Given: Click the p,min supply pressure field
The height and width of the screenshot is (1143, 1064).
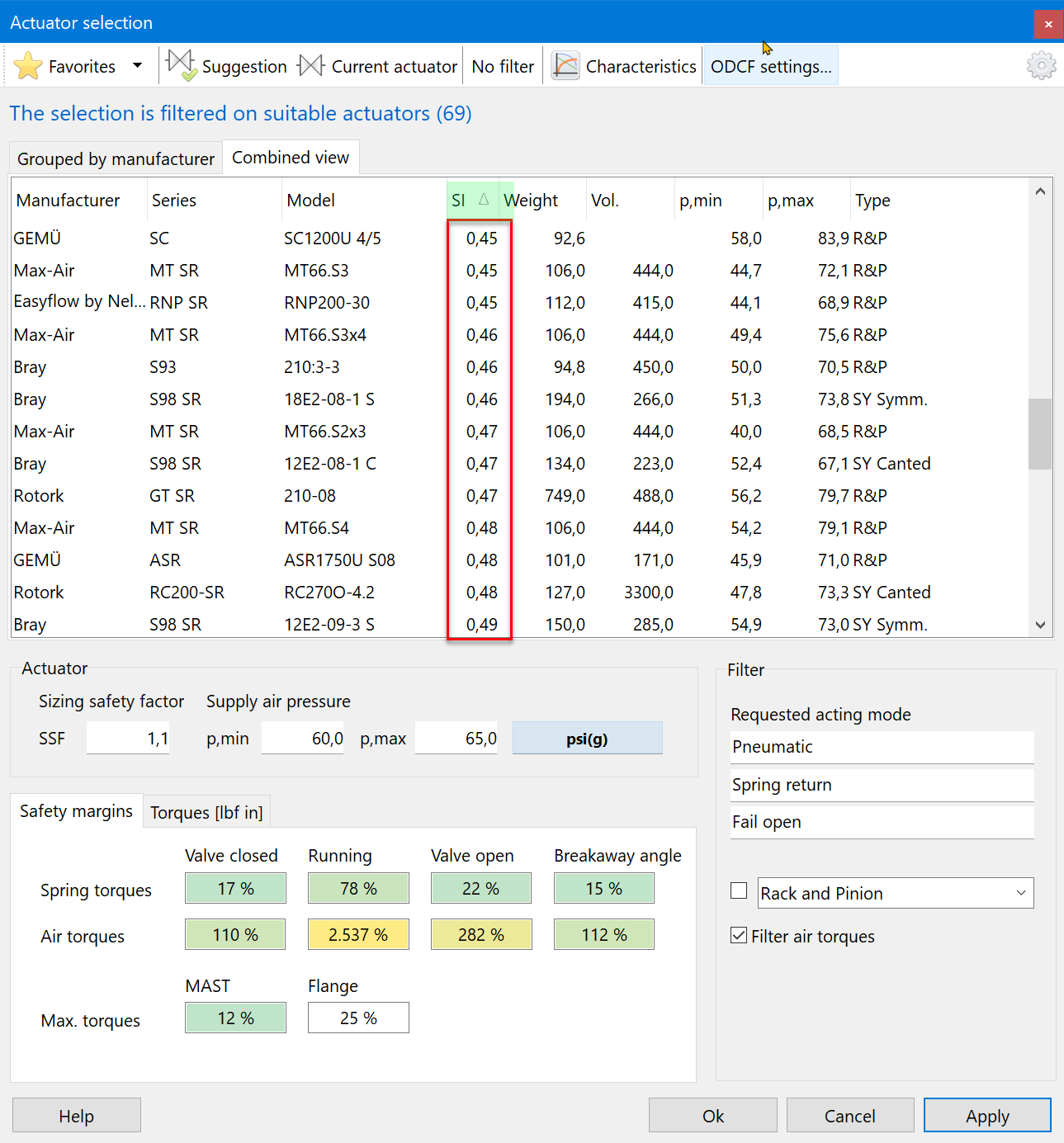Looking at the screenshot, I should (303, 738).
